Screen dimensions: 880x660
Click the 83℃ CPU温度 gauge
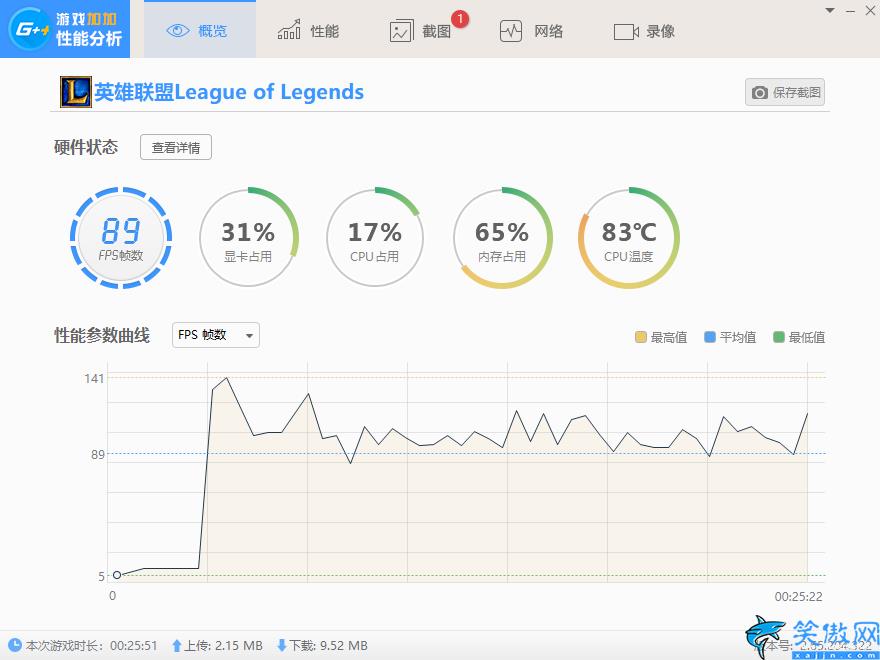(x=629, y=237)
